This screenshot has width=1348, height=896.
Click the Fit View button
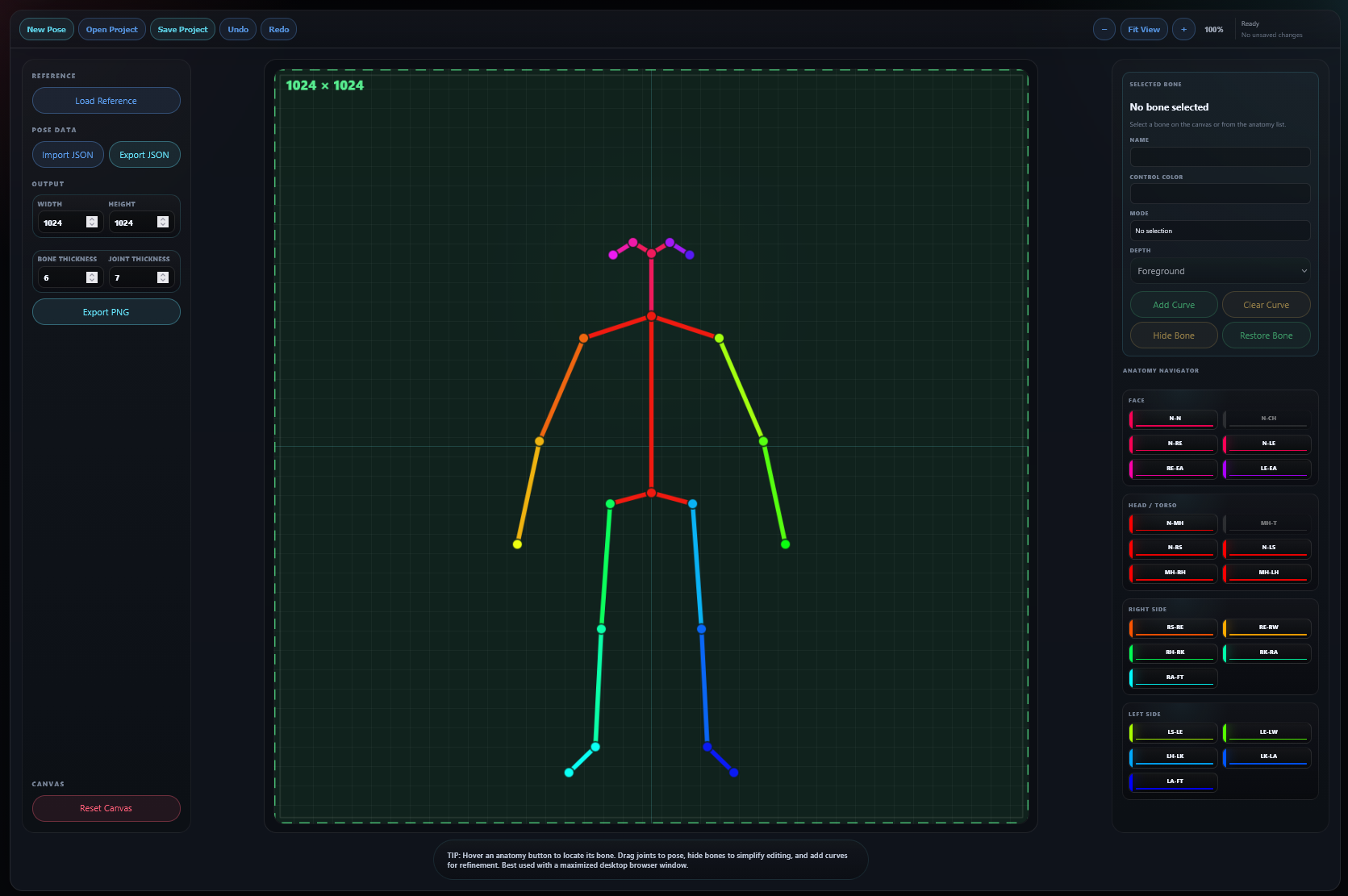tap(1143, 29)
